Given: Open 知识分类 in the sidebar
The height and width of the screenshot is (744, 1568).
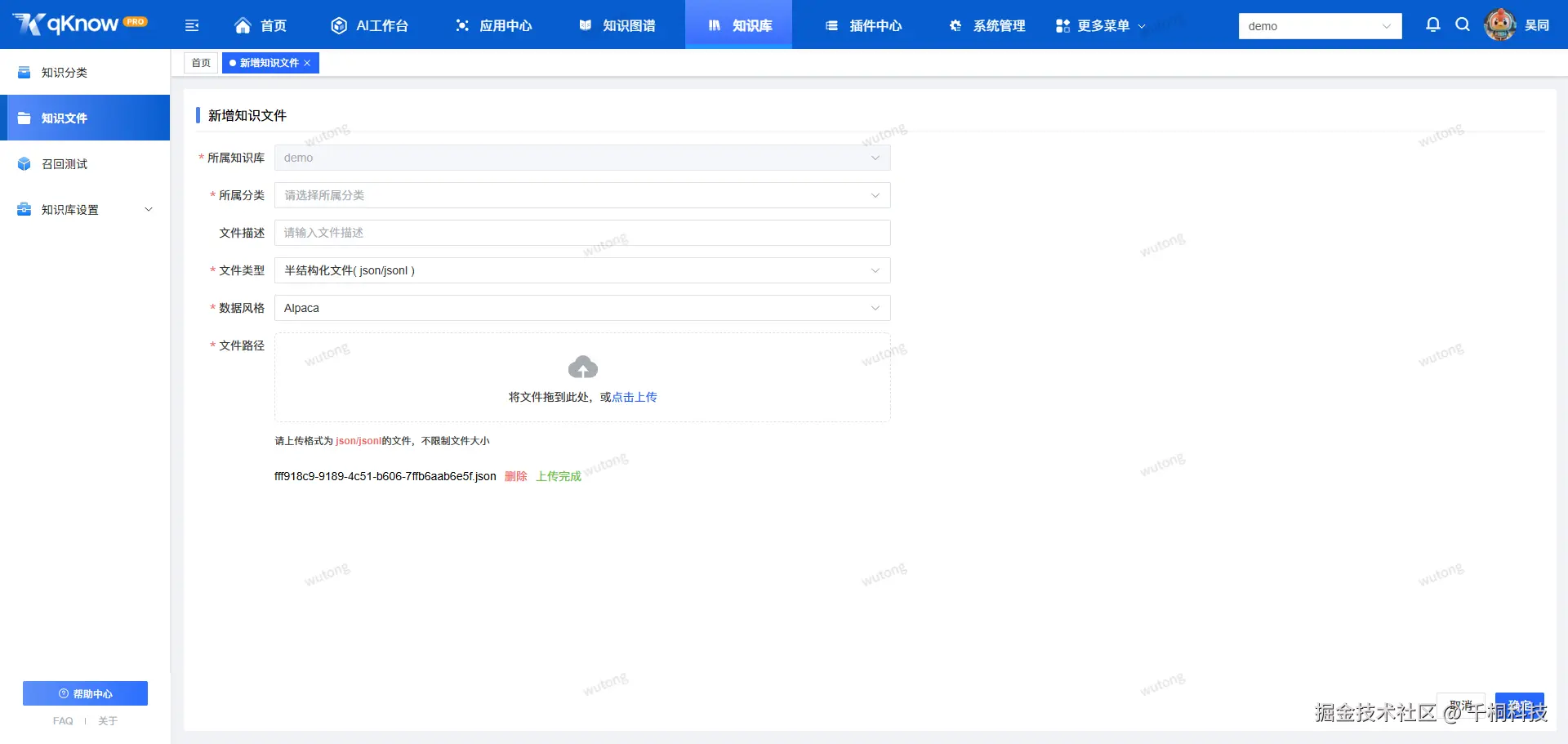Looking at the screenshot, I should click(85, 72).
